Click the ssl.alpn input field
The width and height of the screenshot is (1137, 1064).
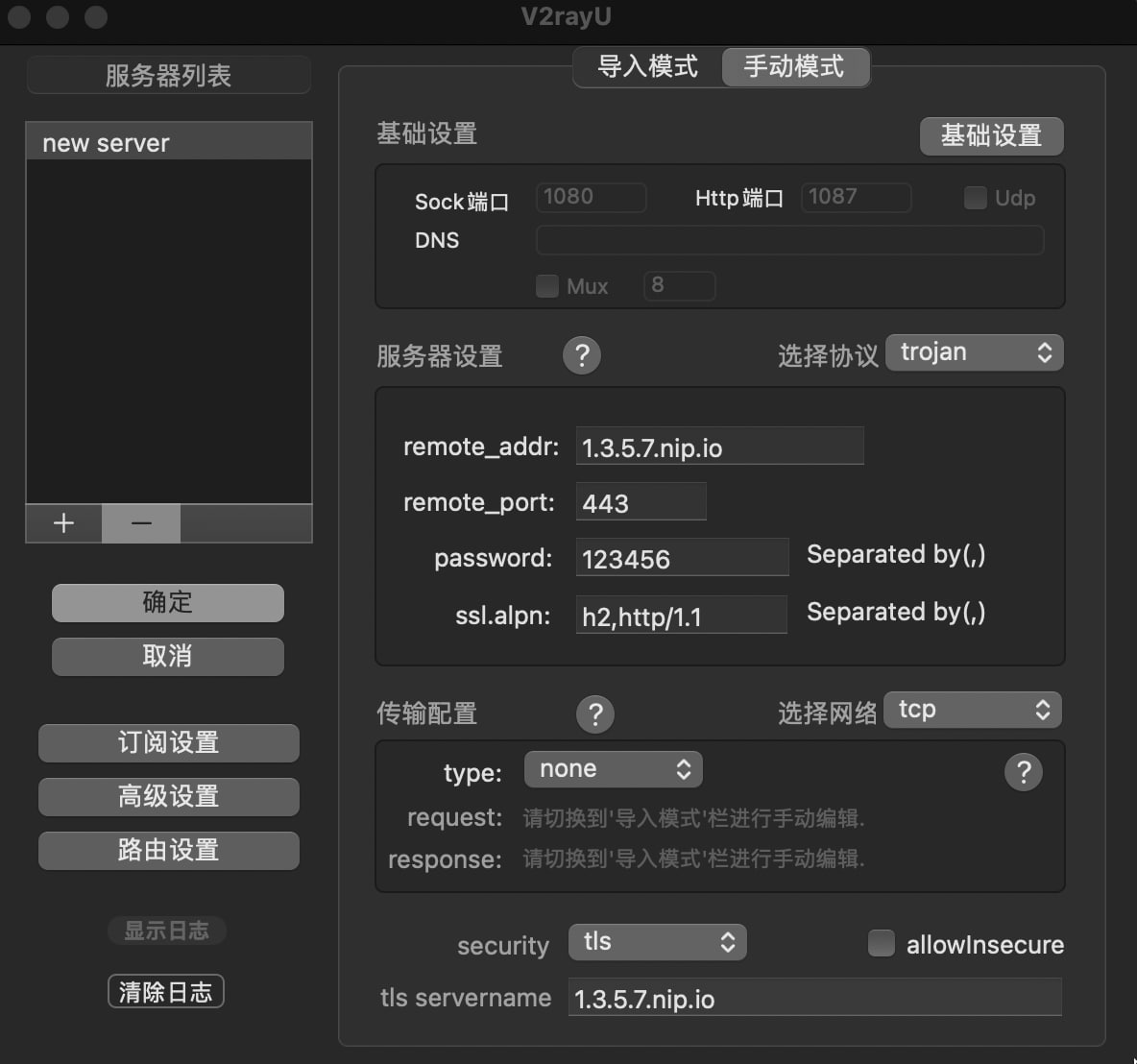click(682, 615)
